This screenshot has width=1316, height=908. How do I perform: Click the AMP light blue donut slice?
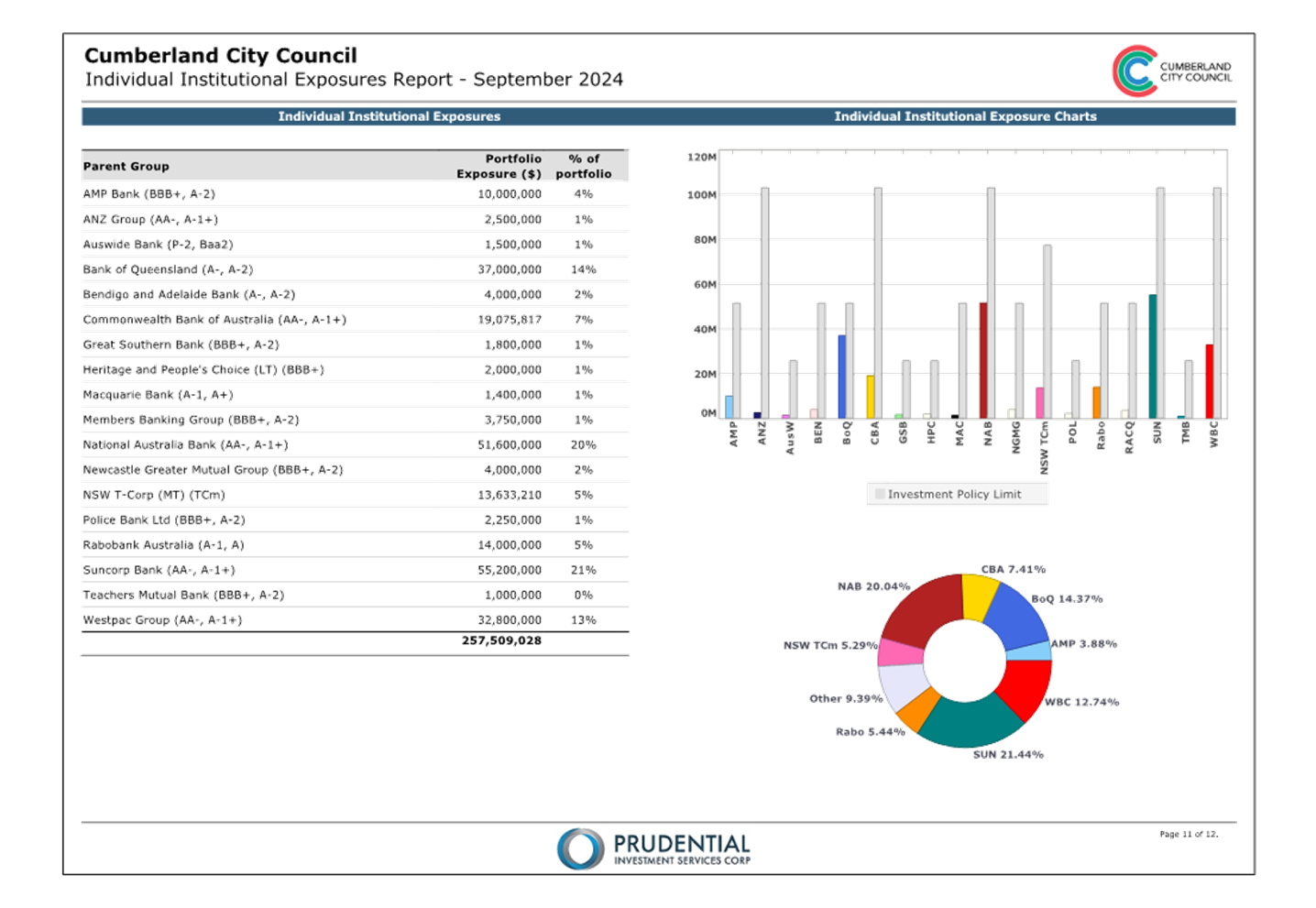tap(1029, 651)
